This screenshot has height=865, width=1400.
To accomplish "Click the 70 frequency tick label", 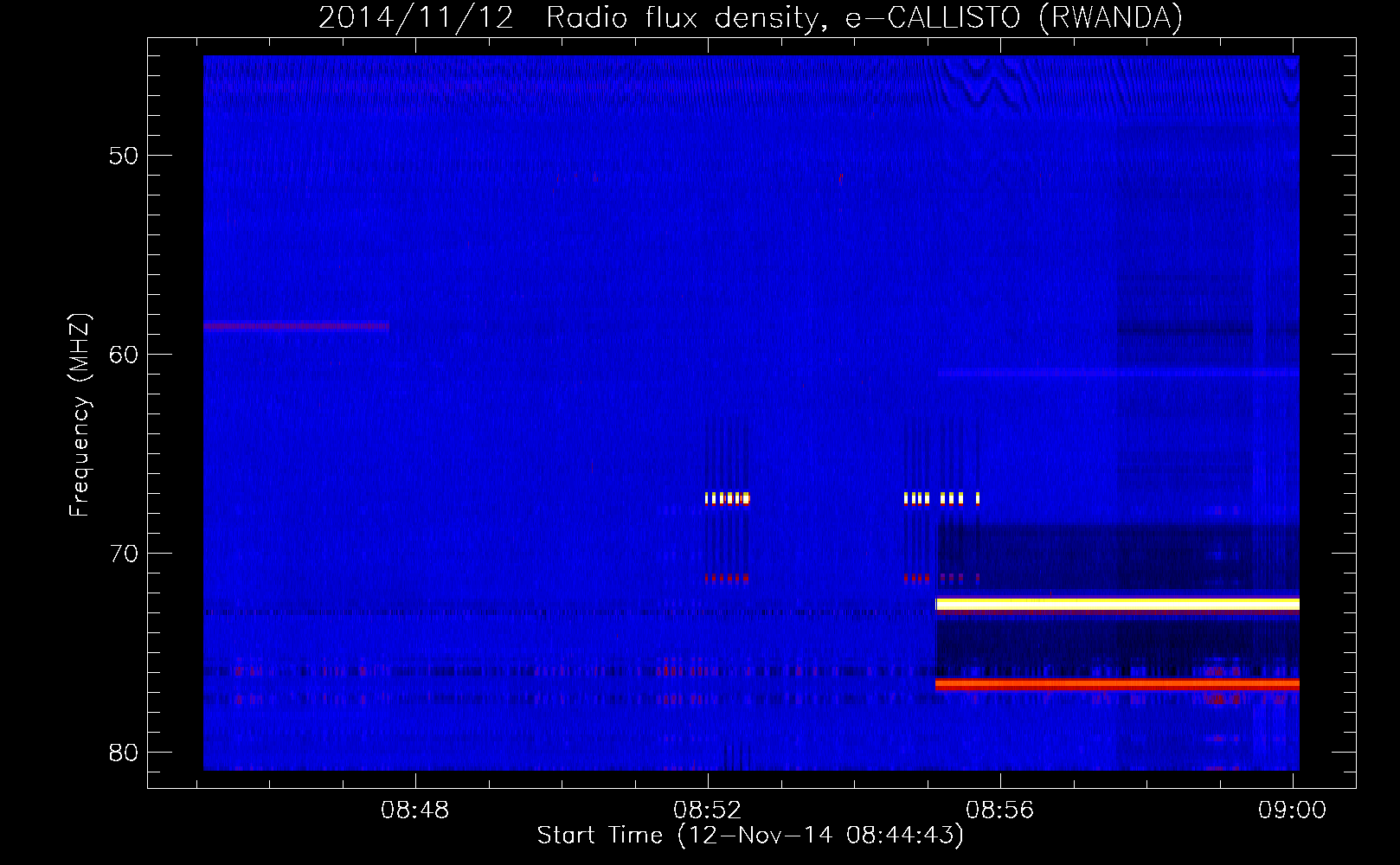I will (124, 554).
